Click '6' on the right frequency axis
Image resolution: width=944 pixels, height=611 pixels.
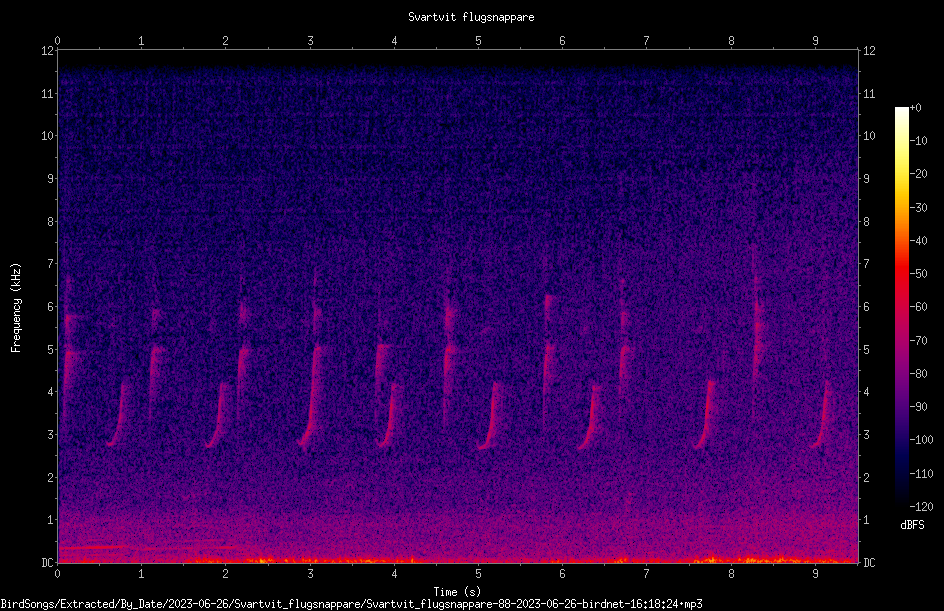point(866,307)
